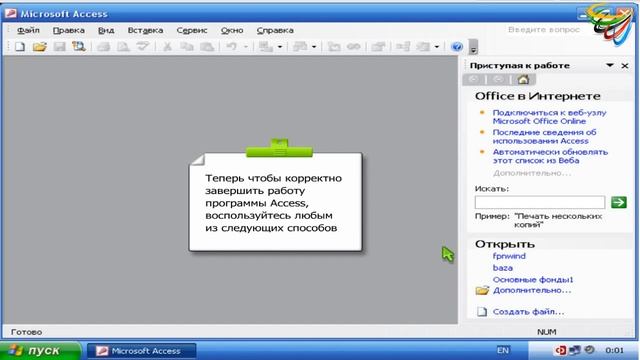Click the OfficeLinks toolbar icon

[x=266, y=47]
